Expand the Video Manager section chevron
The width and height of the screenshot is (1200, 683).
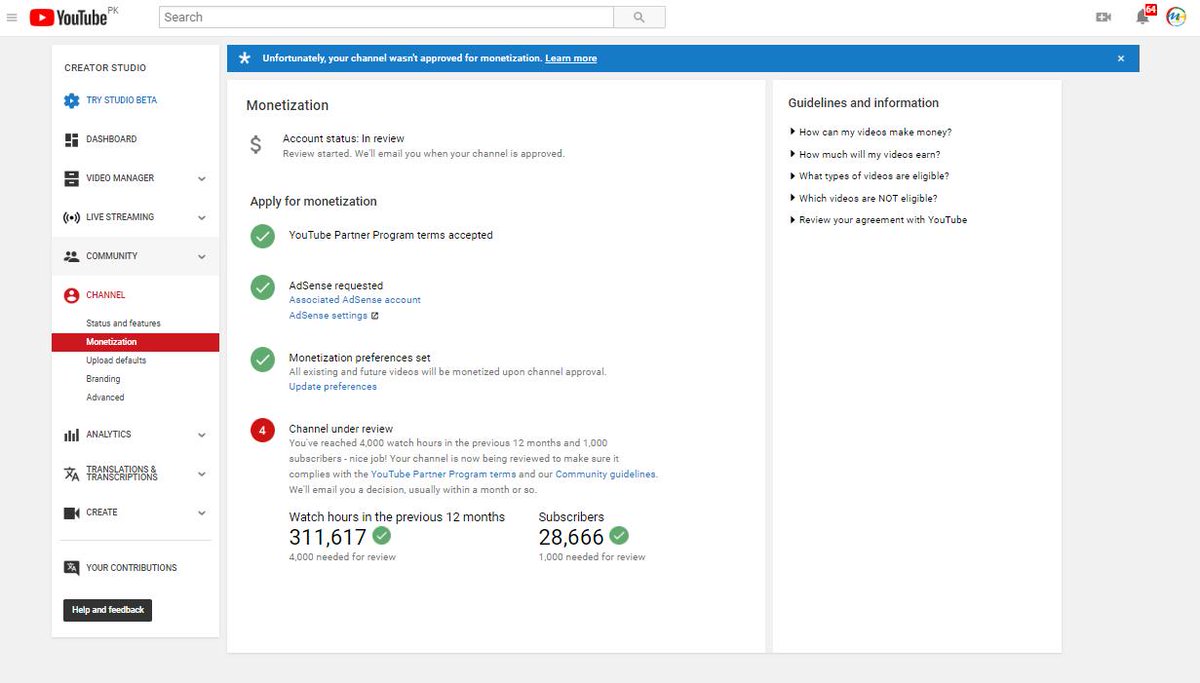pos(202,179)
